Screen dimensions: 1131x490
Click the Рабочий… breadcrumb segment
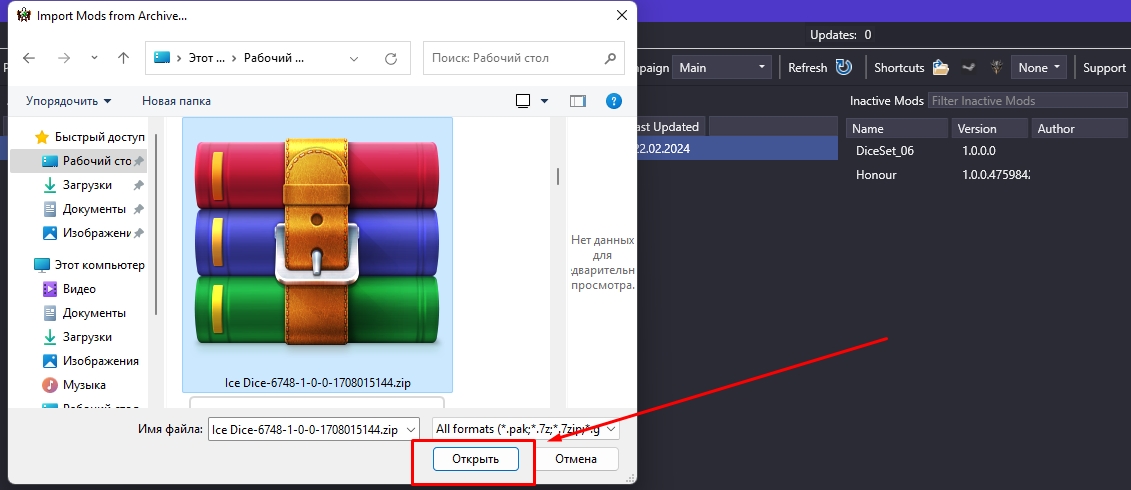(x=274, y=58)
